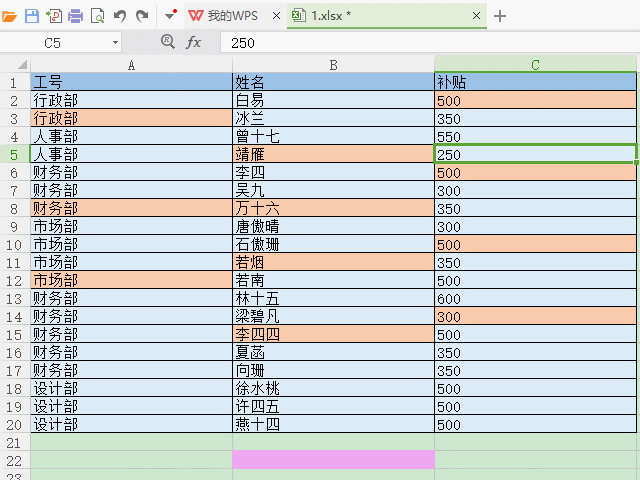Click the fx insert function icon

194,43
